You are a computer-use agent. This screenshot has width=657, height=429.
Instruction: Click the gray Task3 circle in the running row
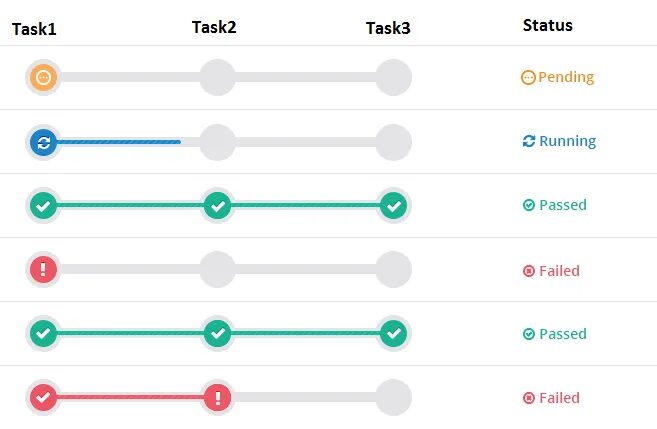click(393, 142)
